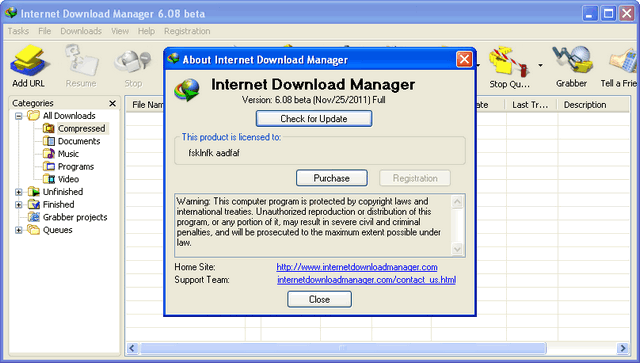This screenshot has height=363, width=640.
Task: Click the Last Try column header
Action: click(532, 105)
